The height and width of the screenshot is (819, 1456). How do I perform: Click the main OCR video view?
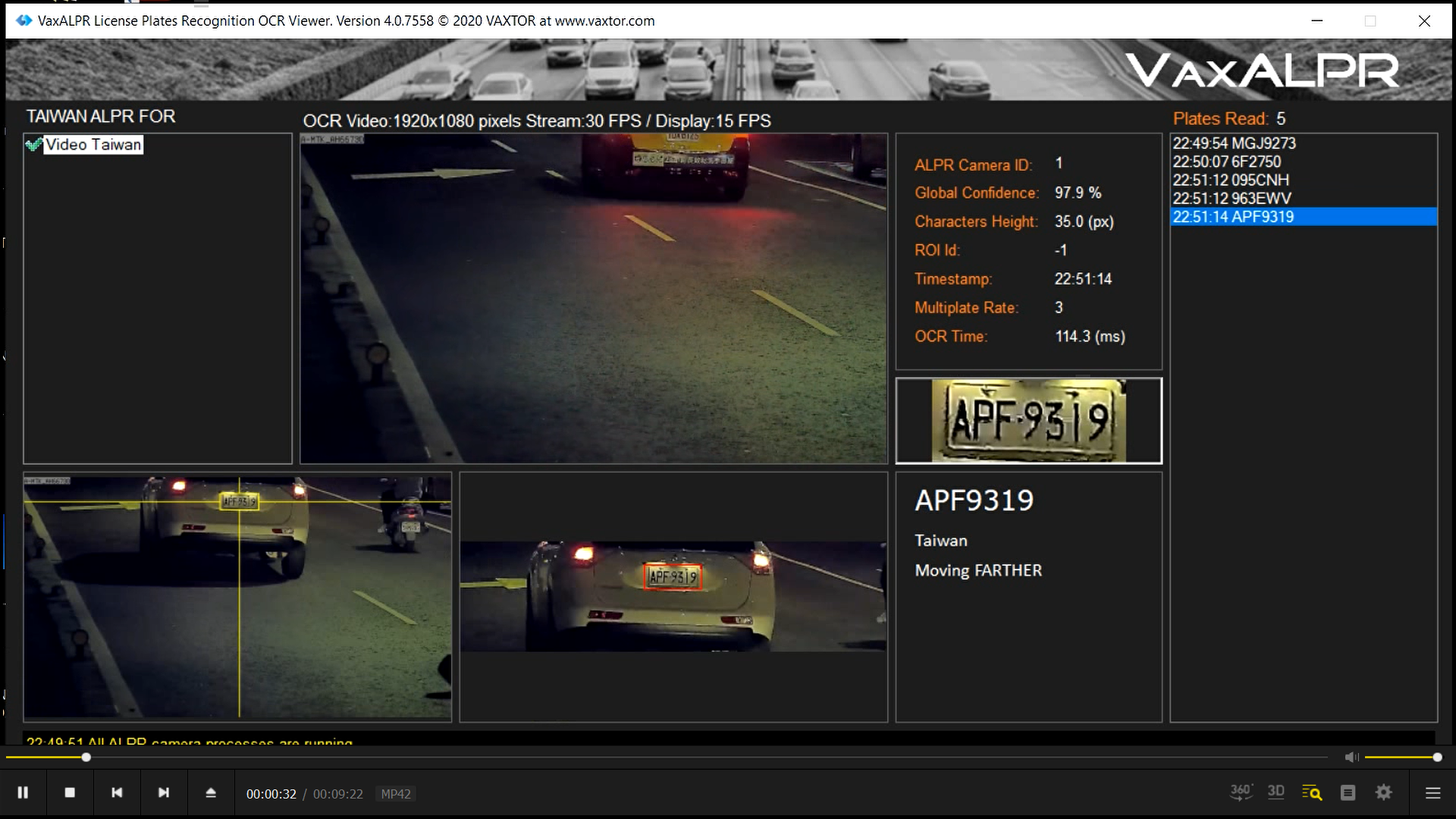click(x=594, y=298)
